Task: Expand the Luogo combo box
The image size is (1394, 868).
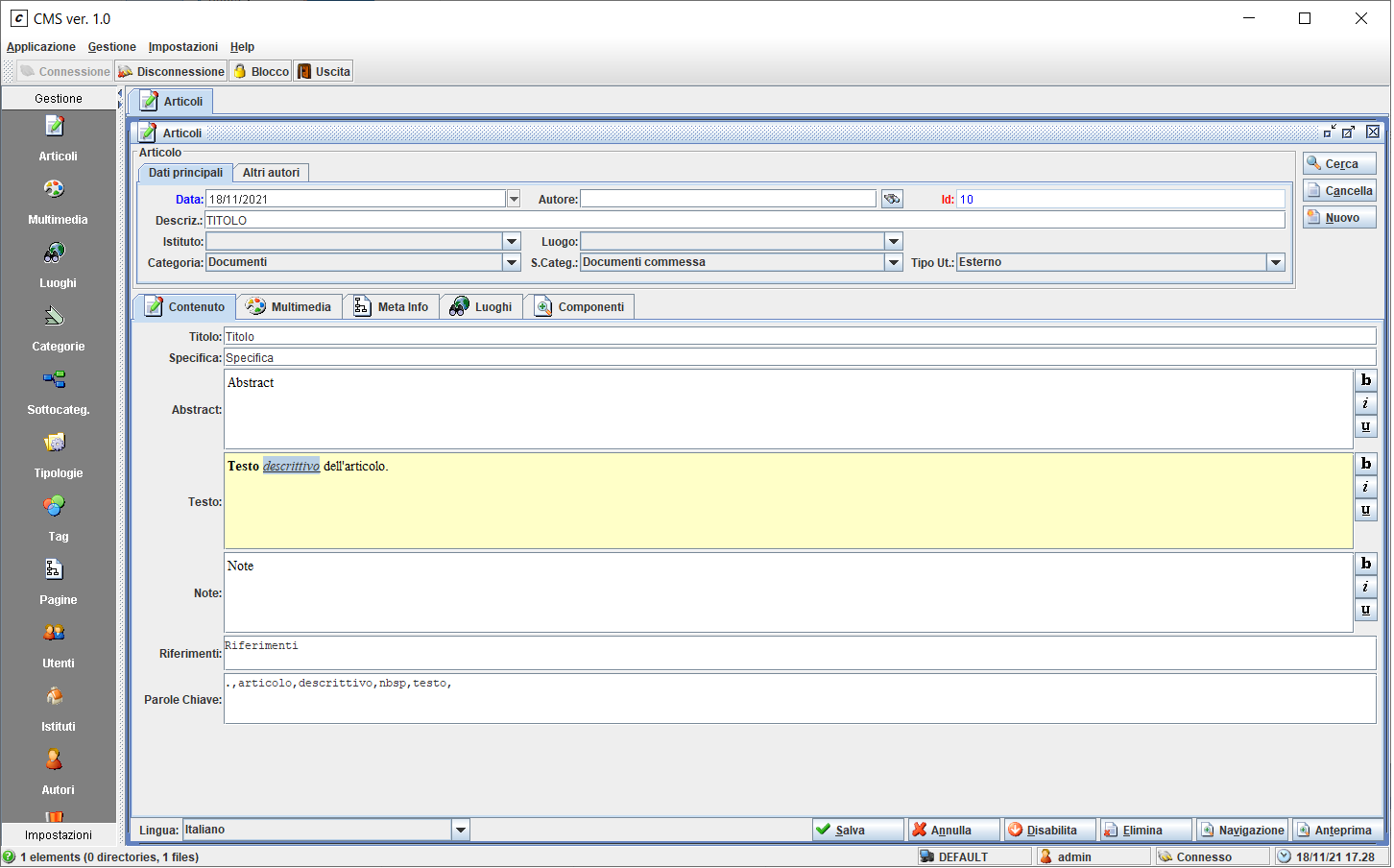Action: 894,241
